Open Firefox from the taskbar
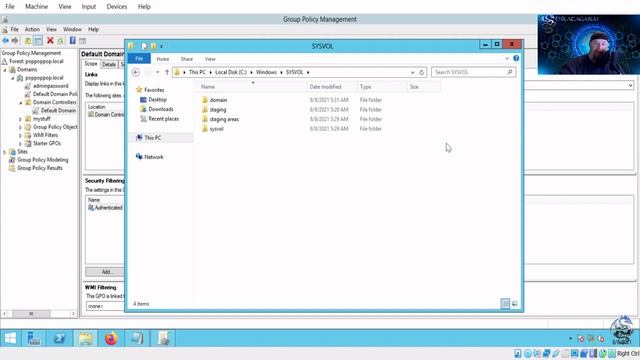 click(x=111, y=338)
